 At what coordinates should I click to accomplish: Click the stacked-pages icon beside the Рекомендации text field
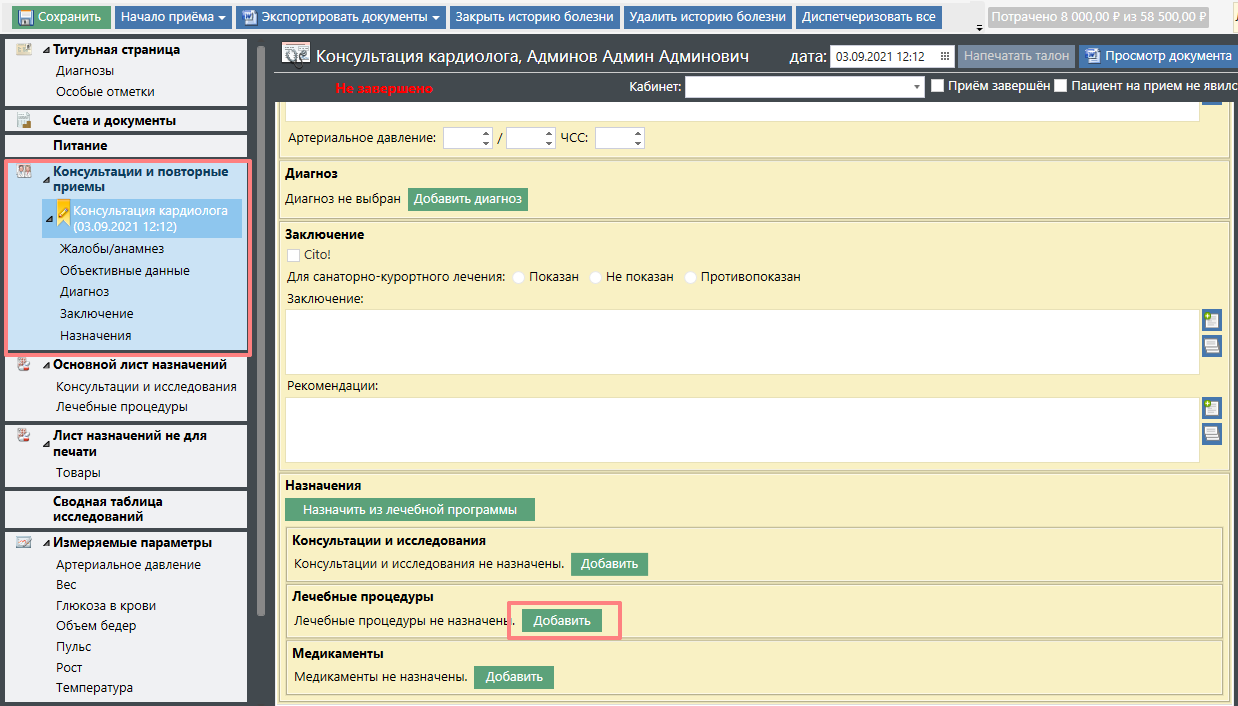tap(1211, 434)
